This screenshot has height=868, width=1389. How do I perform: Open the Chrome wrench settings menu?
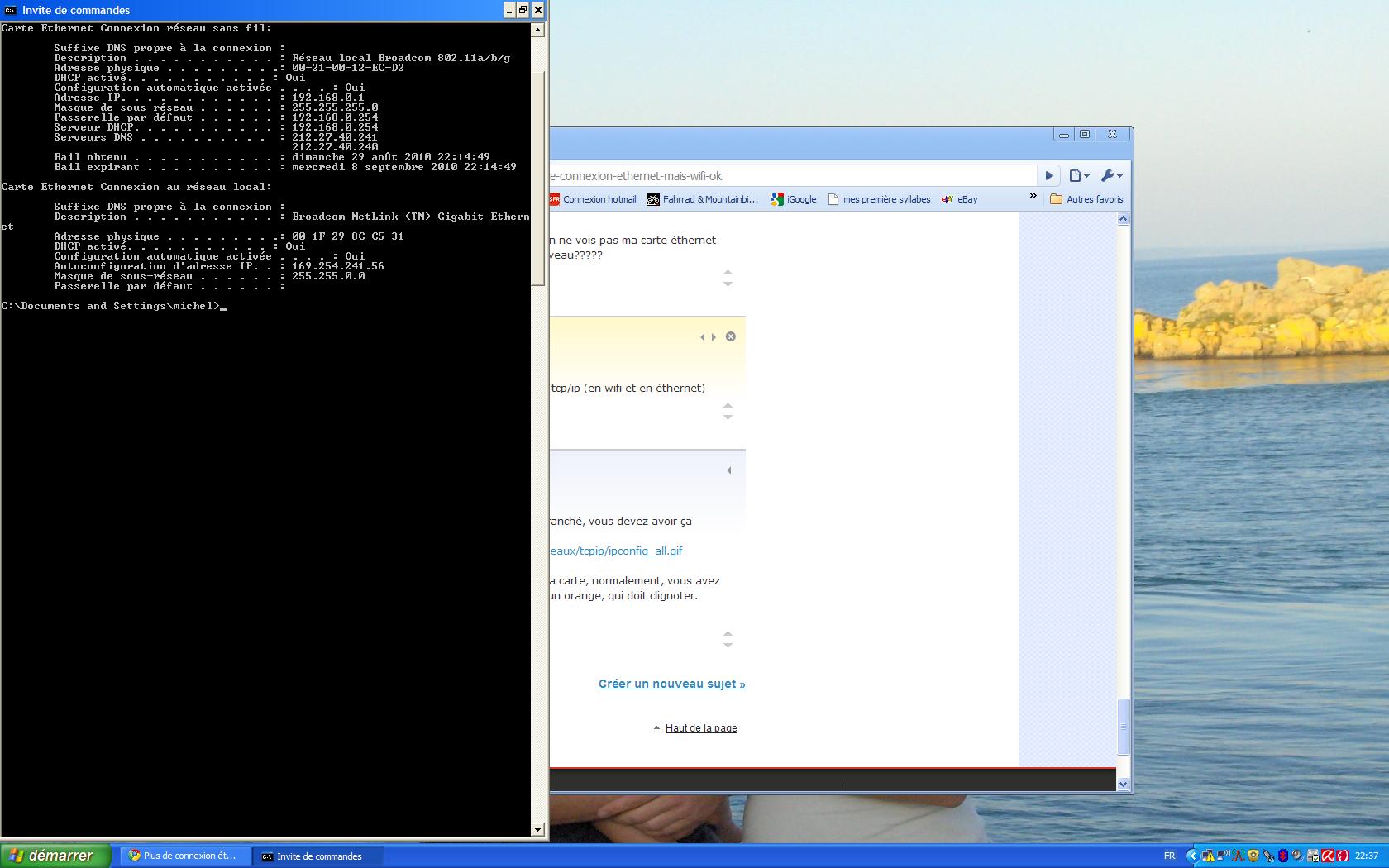tap(1111, 176)
